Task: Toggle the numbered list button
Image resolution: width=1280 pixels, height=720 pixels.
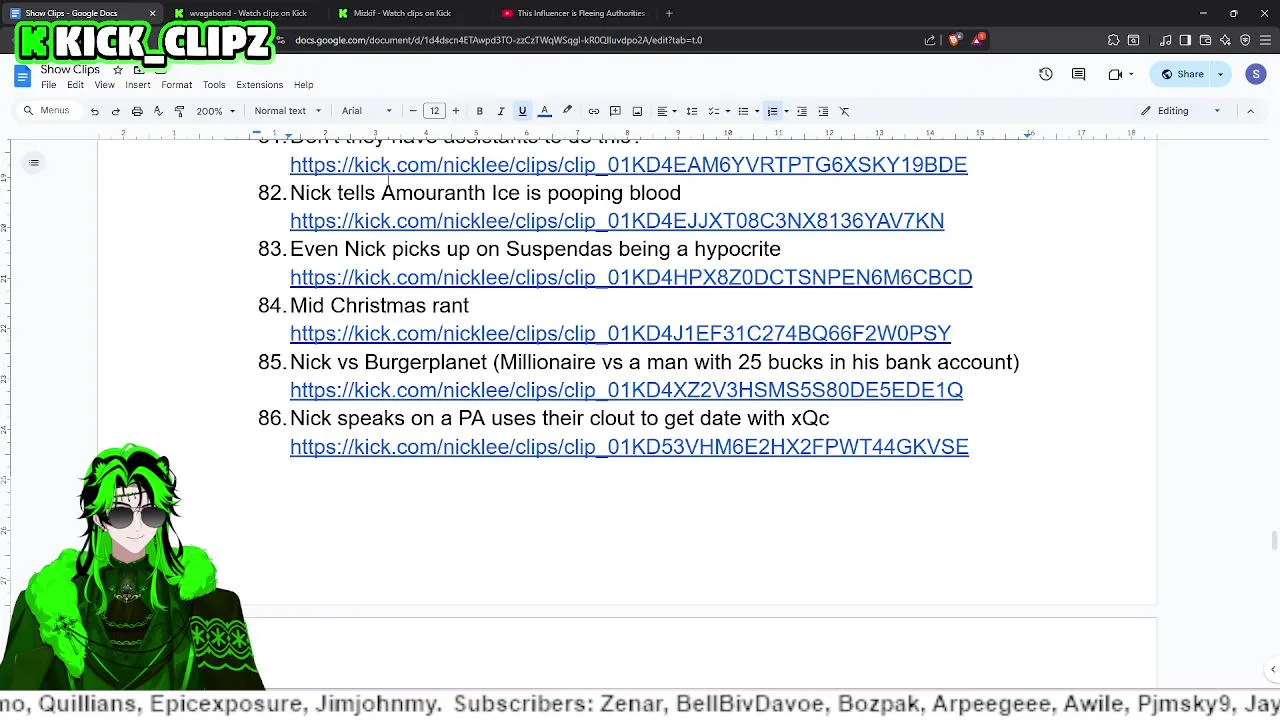Action: [x=772, y=111]
